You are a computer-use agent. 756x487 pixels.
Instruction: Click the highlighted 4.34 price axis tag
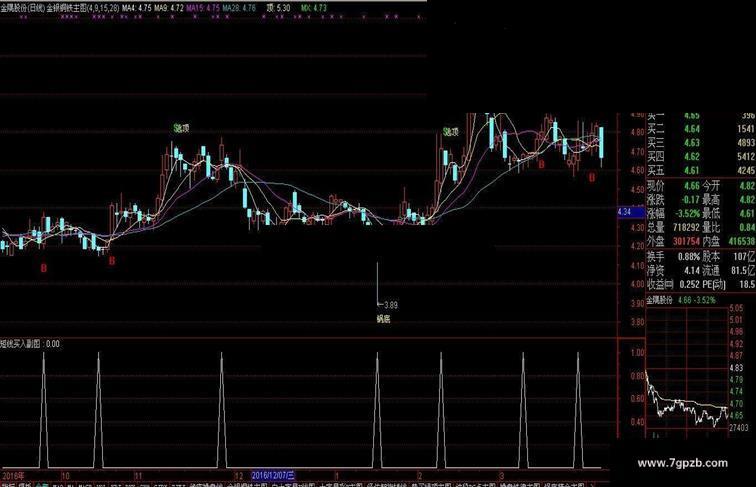631,212
